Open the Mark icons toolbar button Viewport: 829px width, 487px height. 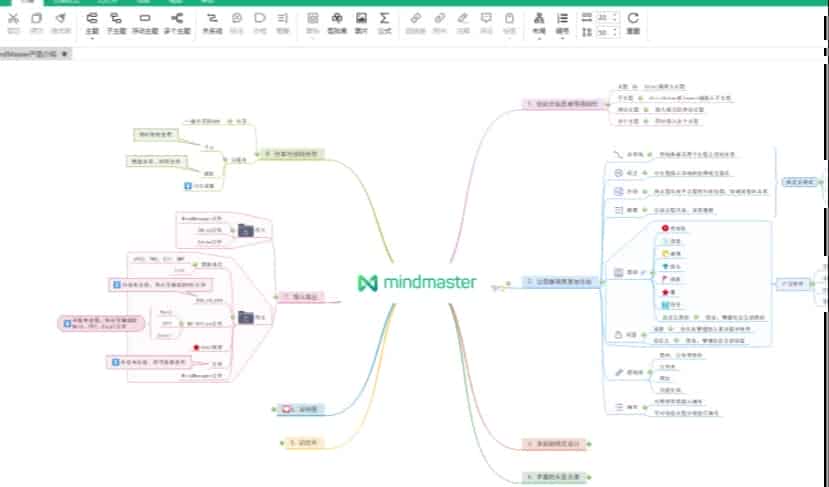313,19
